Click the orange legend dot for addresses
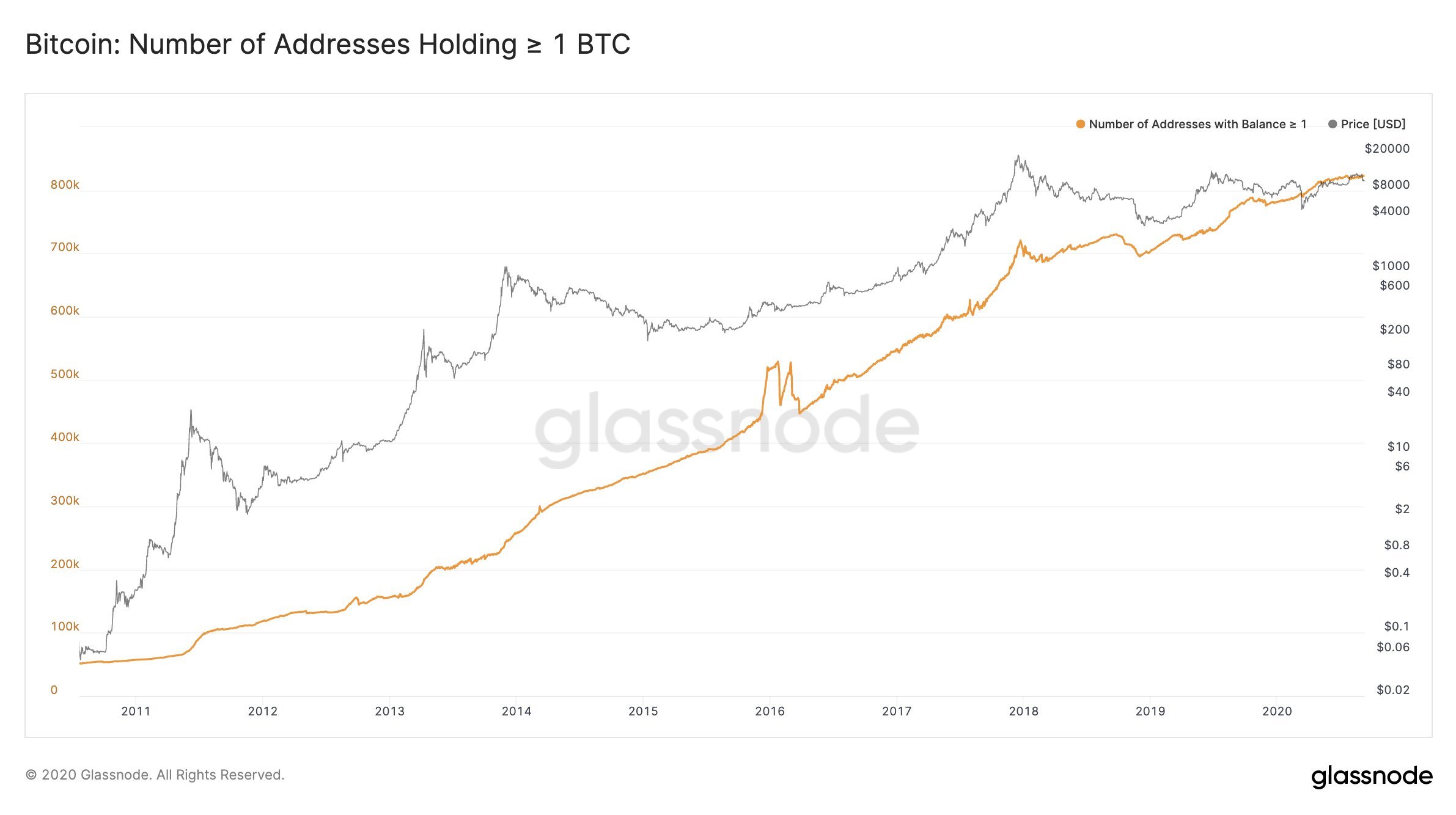 click(x=1080, y=124)
